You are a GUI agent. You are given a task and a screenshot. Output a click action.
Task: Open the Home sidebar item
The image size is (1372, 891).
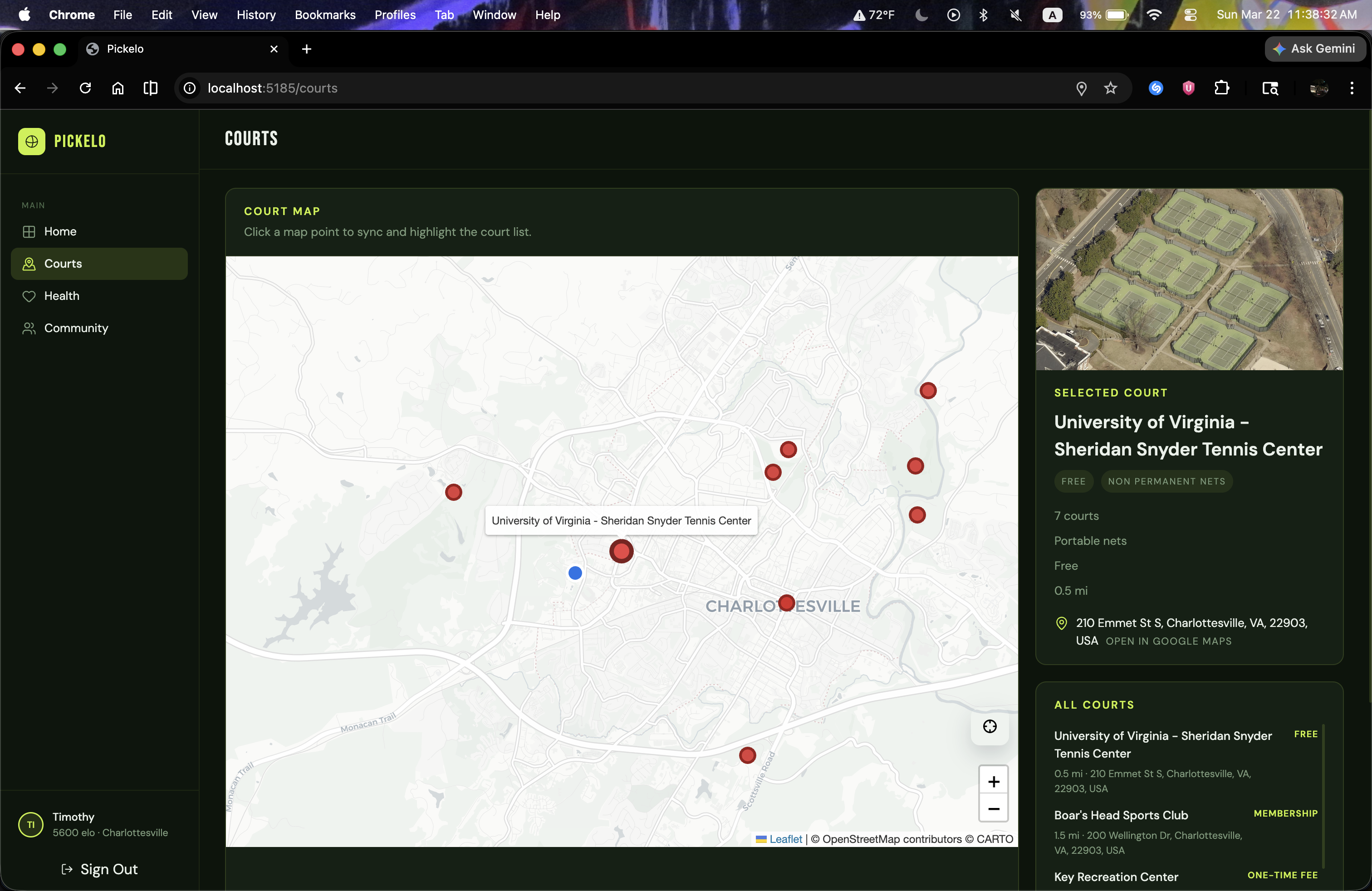click(x=60, y=231)
